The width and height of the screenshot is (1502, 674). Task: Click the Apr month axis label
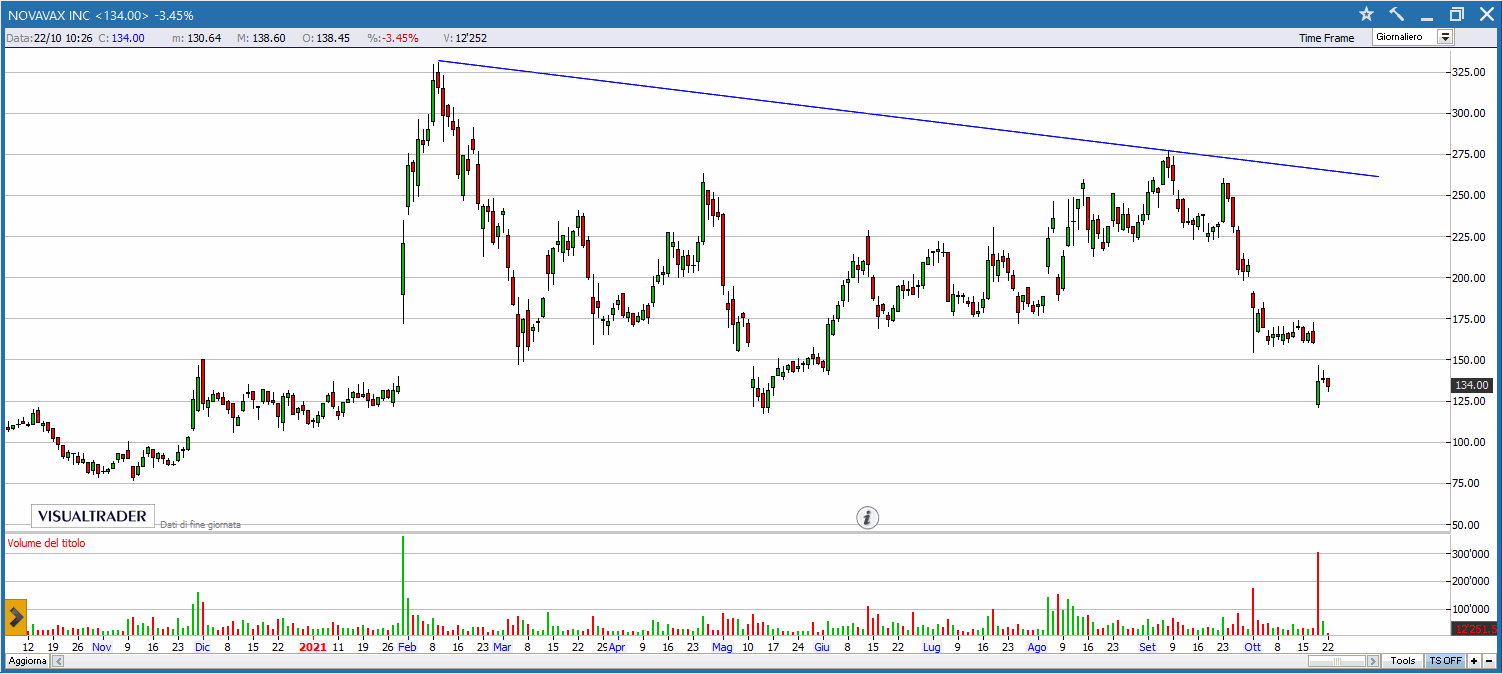pos(617,647)
